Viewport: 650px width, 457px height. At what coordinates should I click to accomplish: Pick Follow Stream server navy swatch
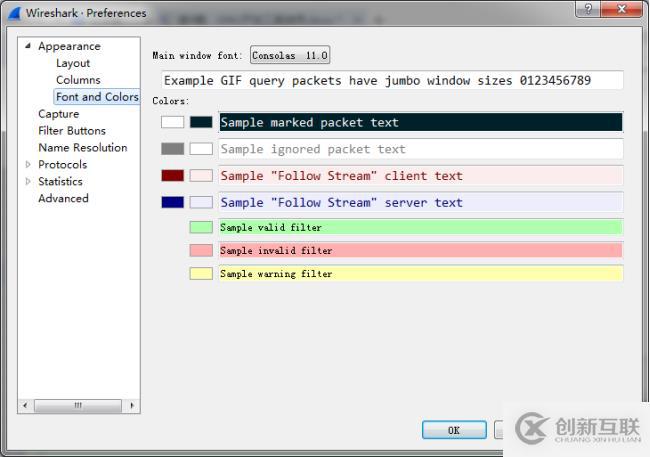[172, 202]
